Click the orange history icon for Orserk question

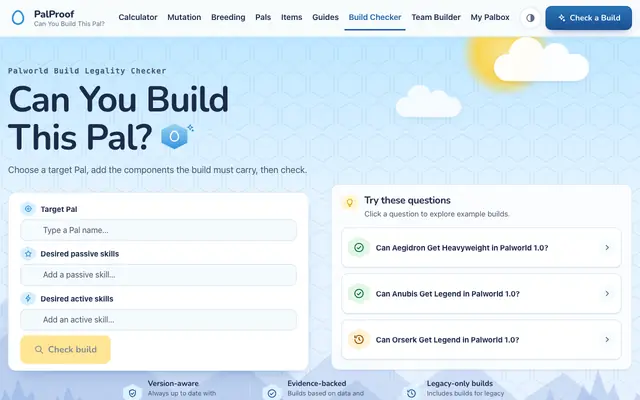click(359, 340)
